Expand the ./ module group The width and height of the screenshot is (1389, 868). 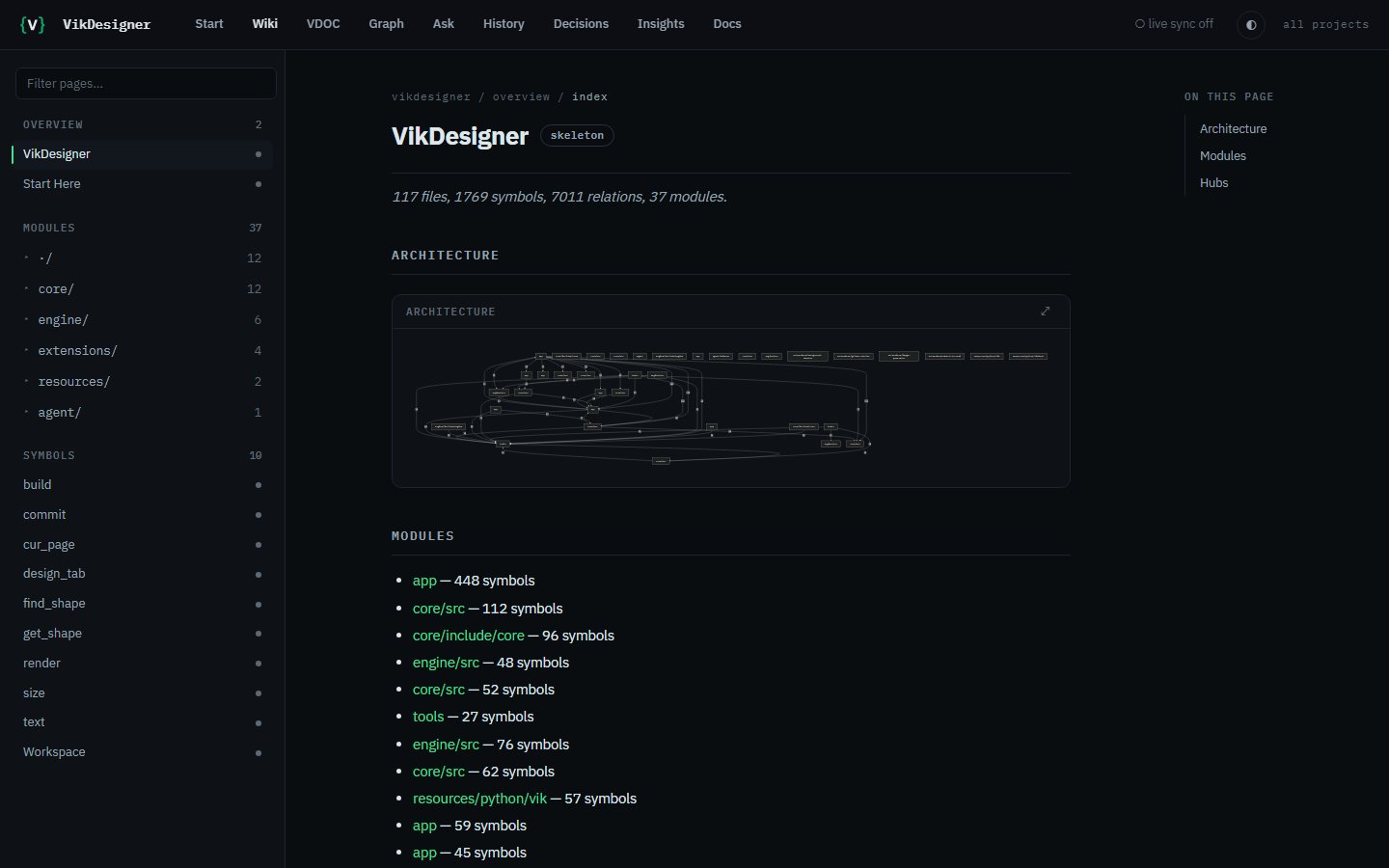142,258
